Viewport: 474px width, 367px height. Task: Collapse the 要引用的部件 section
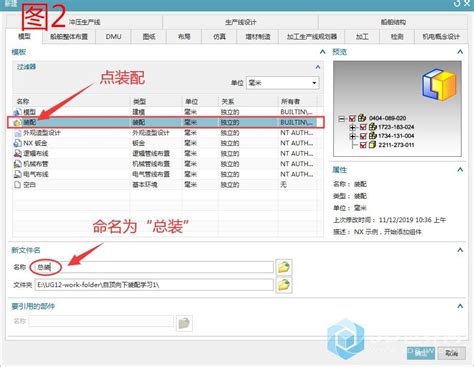point(460,306)
